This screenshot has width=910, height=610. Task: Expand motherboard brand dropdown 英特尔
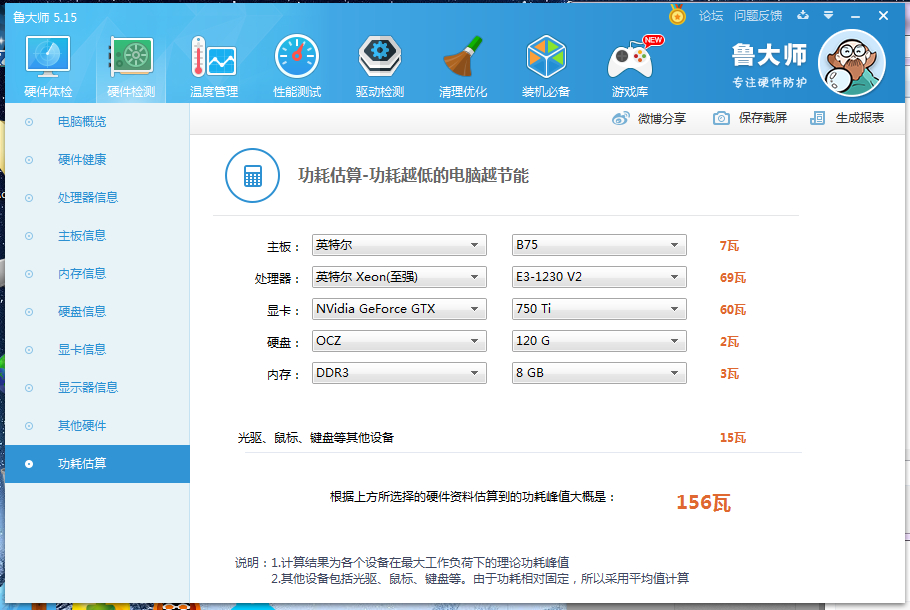point(399,245)
